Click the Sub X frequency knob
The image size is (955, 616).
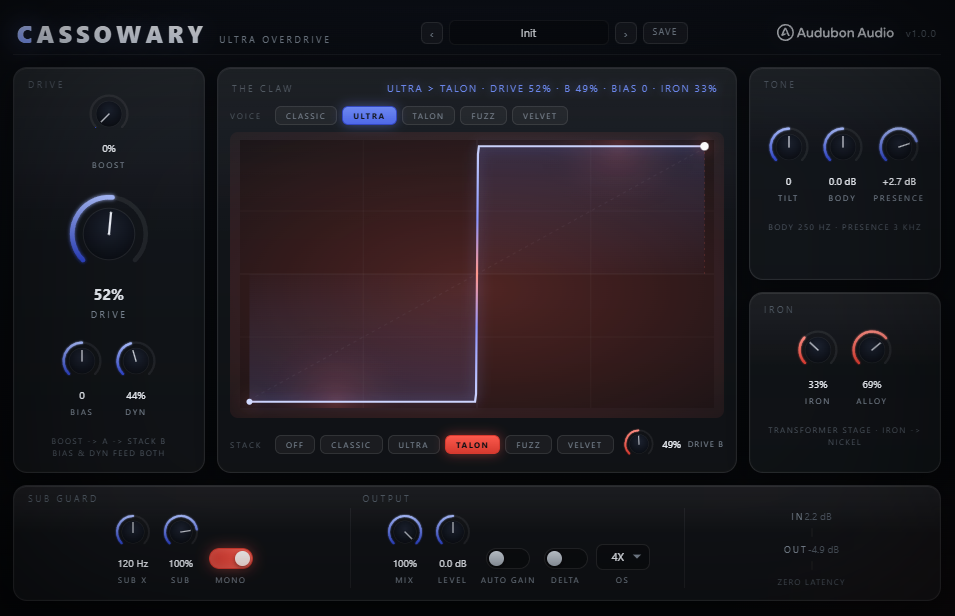[133, 531]
